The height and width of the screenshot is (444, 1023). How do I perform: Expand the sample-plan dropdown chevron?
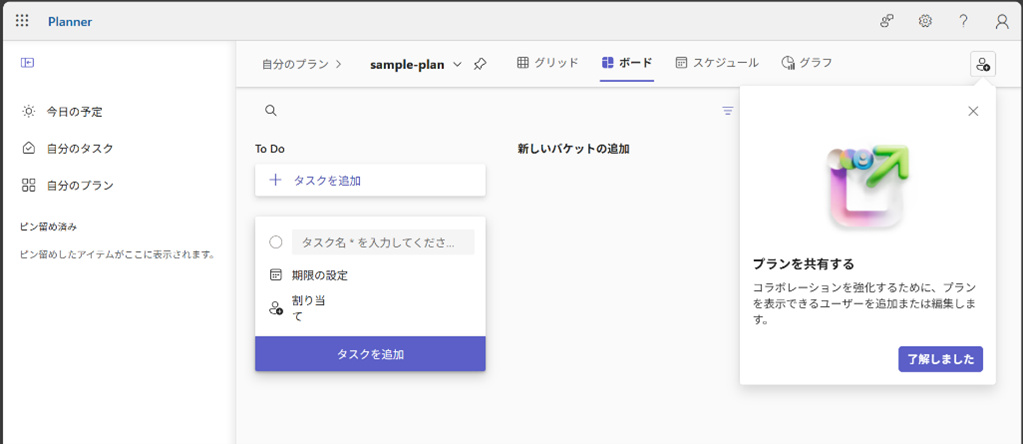[458, 64]
